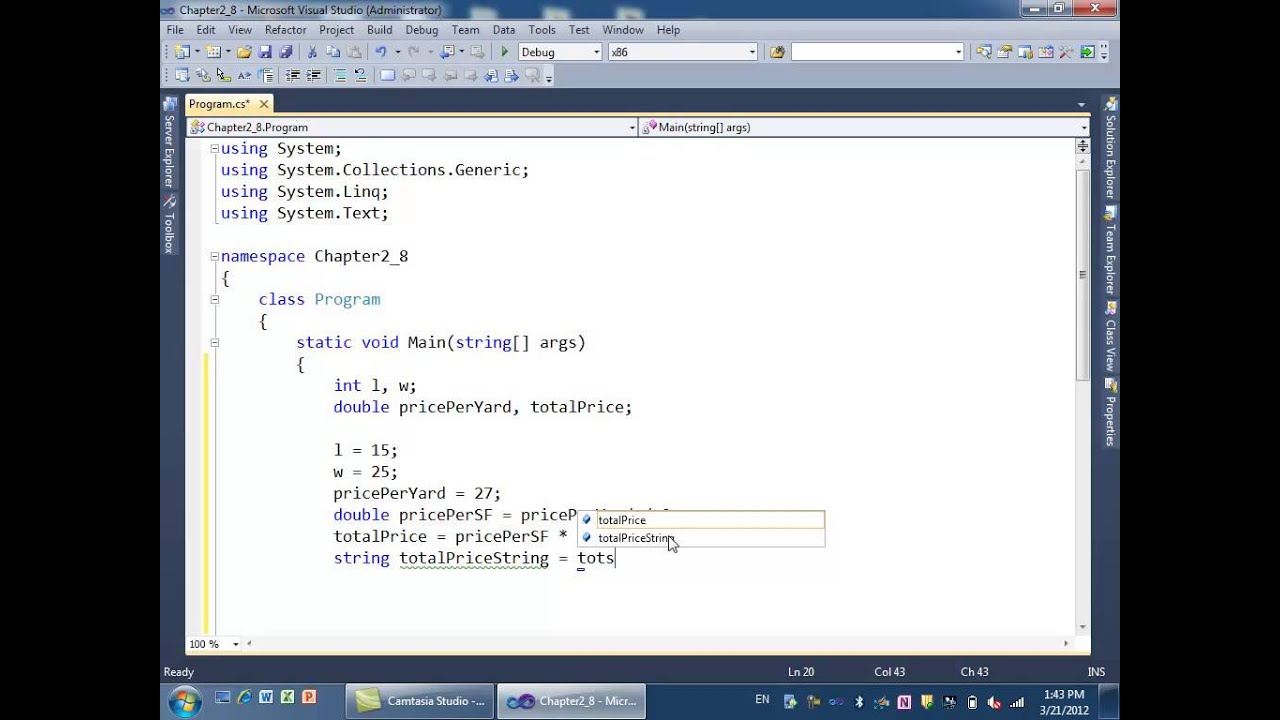Launch Excel from the taskbar quick launch
The image size is (1280, 720).
pyautogui.click(x=287, y=698)
